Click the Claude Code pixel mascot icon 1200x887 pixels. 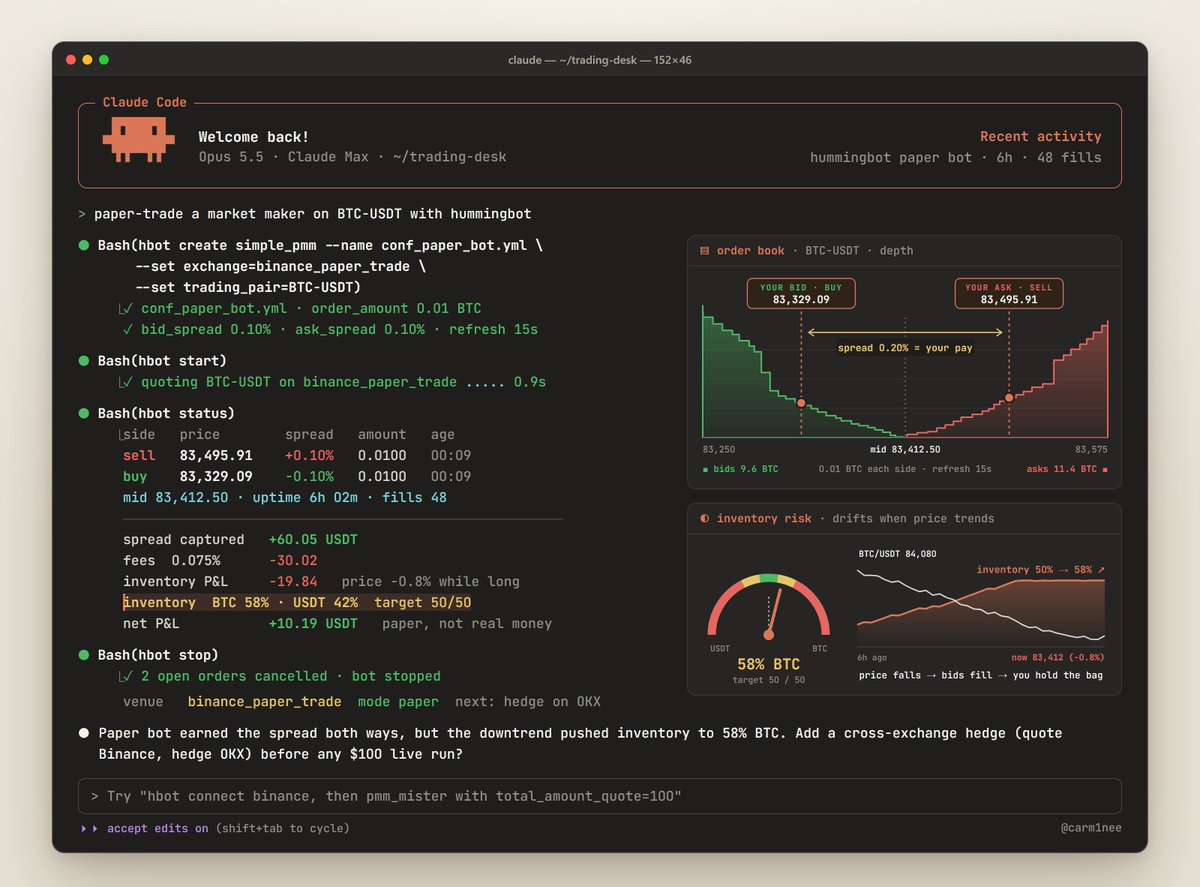click(138, 142)
